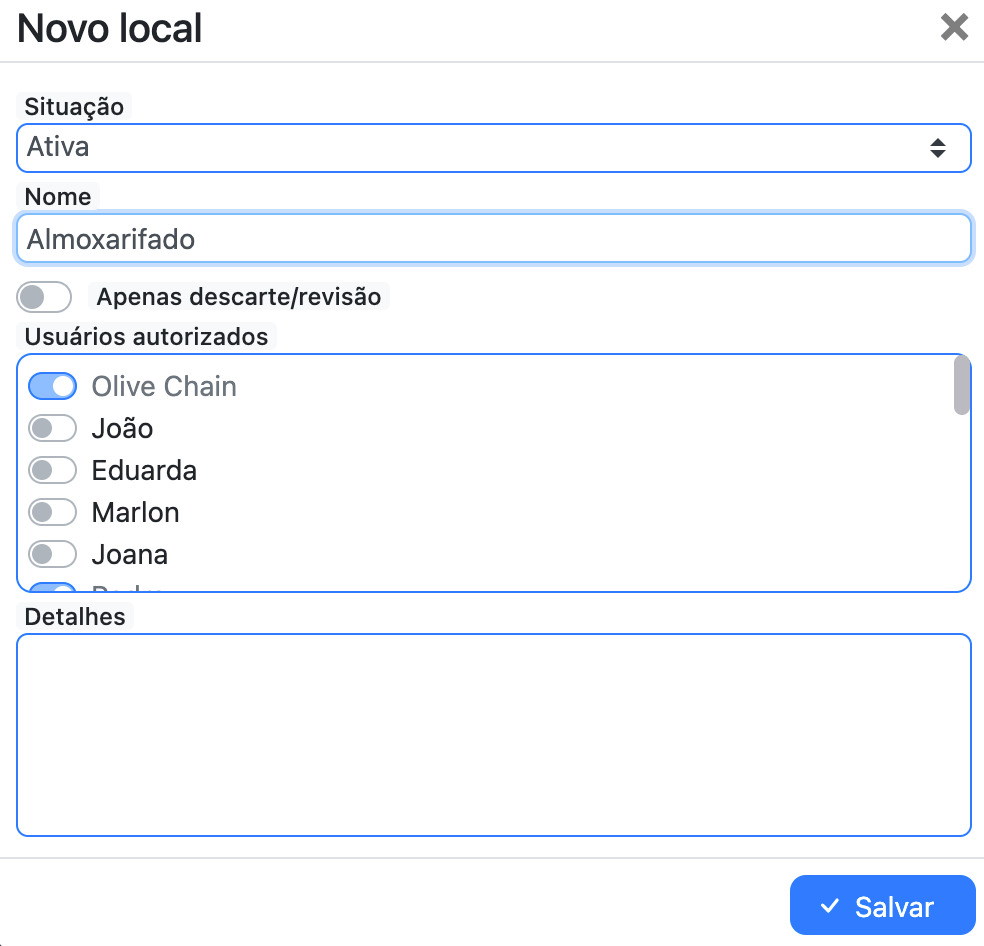Image resolution: width=984 pixels, height=946 pixels.
Task: Toggle the partially visible user at list bottom
Action: [52, 588]
